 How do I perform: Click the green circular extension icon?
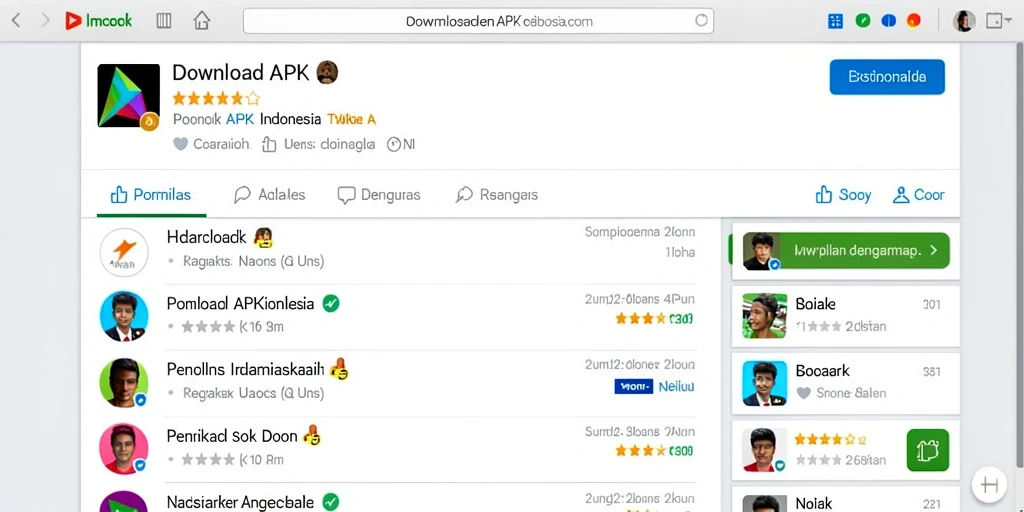pos(863,21)
